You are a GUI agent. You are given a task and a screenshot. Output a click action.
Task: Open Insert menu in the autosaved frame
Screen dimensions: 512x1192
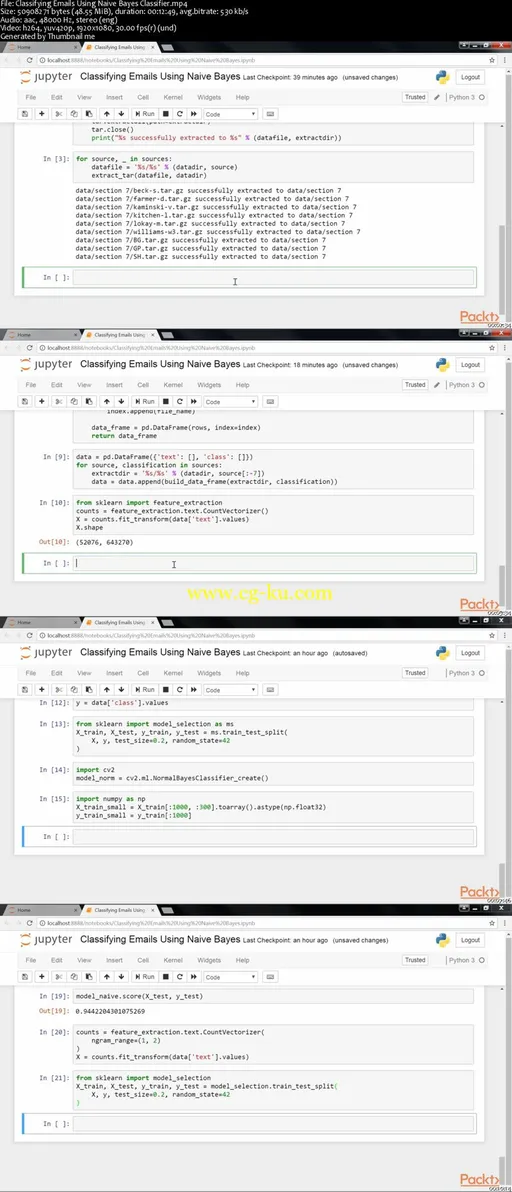[115, 673]
